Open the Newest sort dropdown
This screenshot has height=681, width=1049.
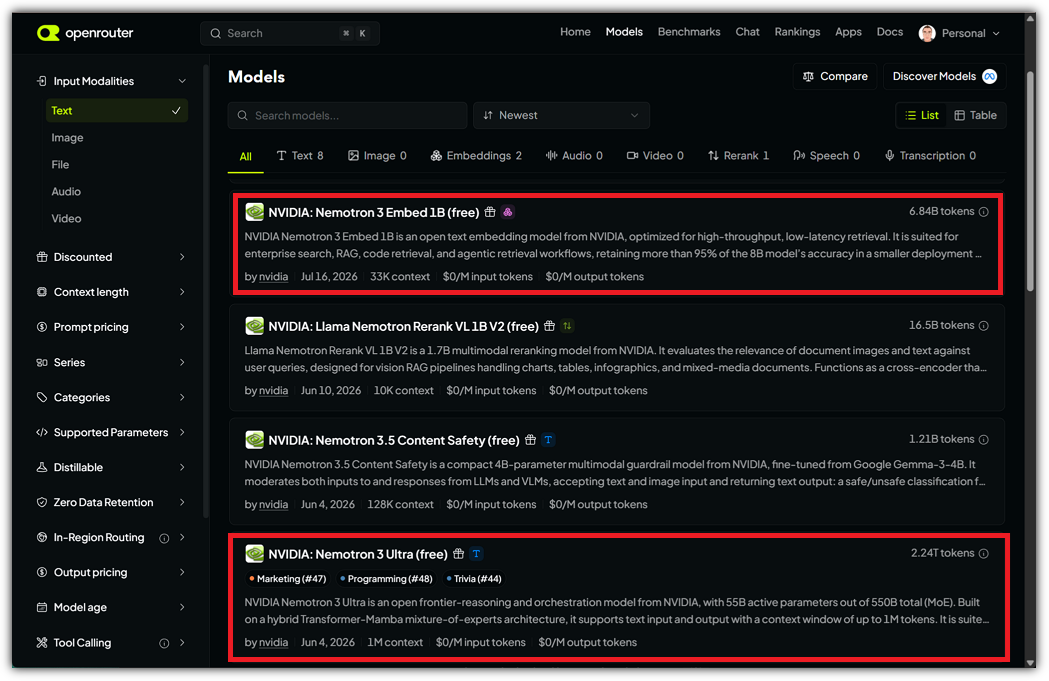[561, 115]
